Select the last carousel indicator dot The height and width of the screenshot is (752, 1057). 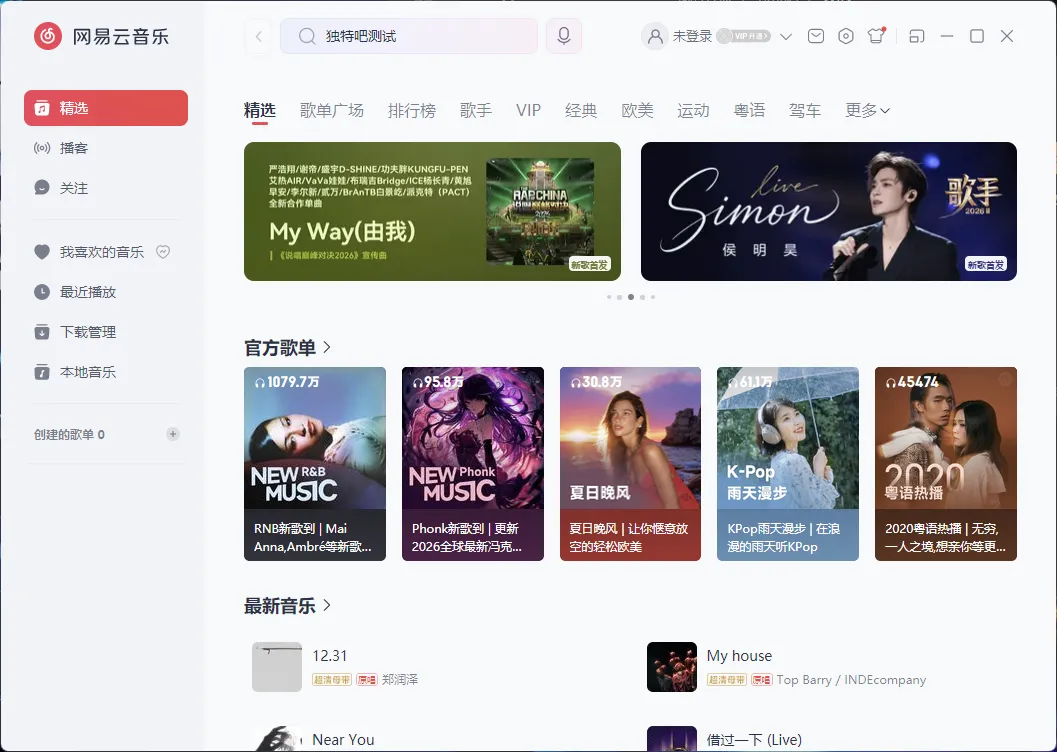point(653,297)
